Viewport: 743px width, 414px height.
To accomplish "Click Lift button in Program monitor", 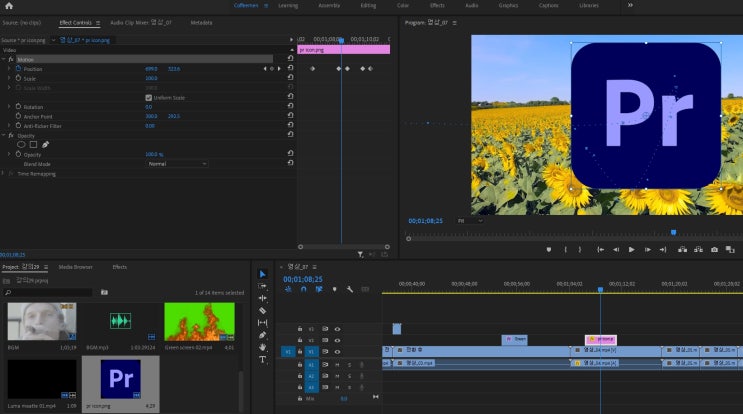I will tap(682, 250).
